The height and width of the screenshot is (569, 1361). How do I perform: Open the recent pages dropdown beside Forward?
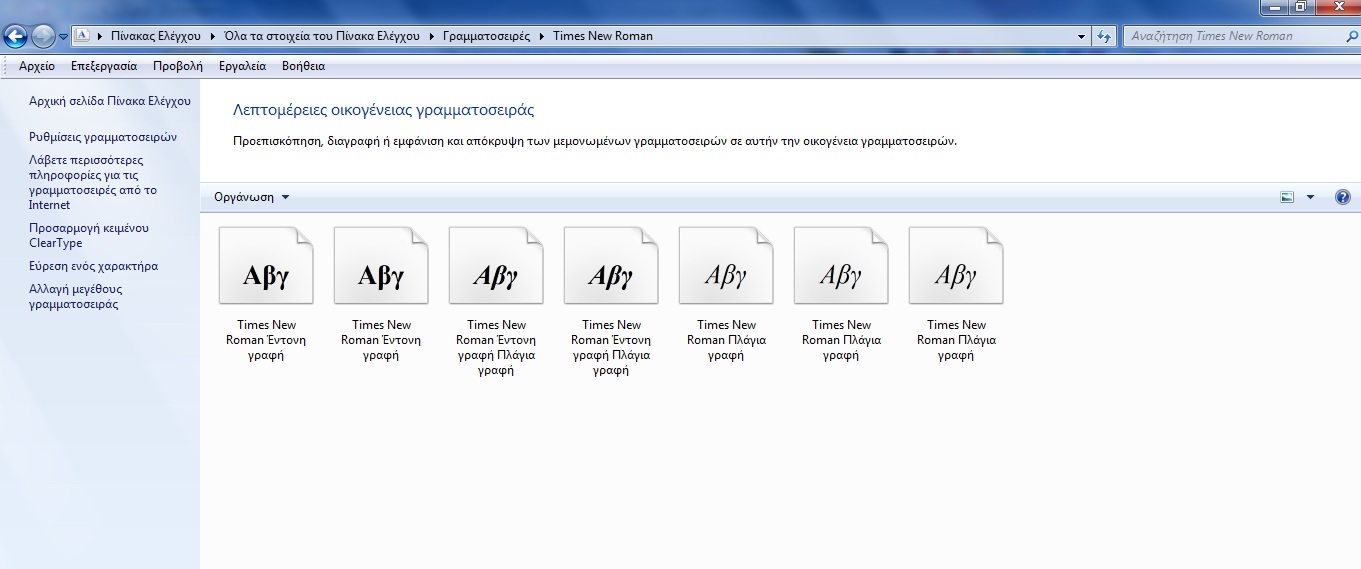tap(63, 37)
